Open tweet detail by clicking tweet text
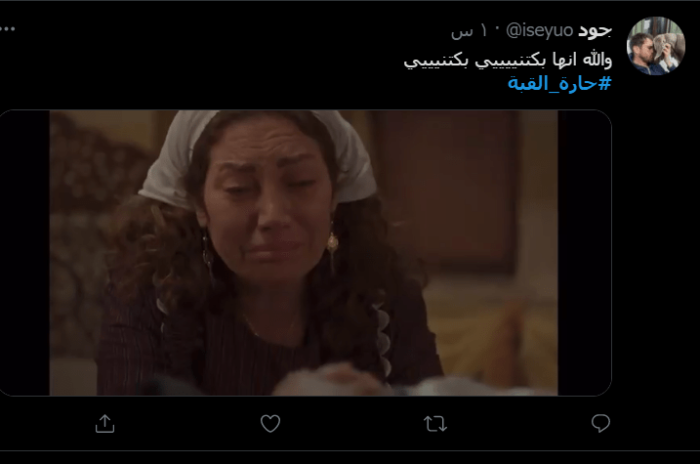 coord(508,60)
